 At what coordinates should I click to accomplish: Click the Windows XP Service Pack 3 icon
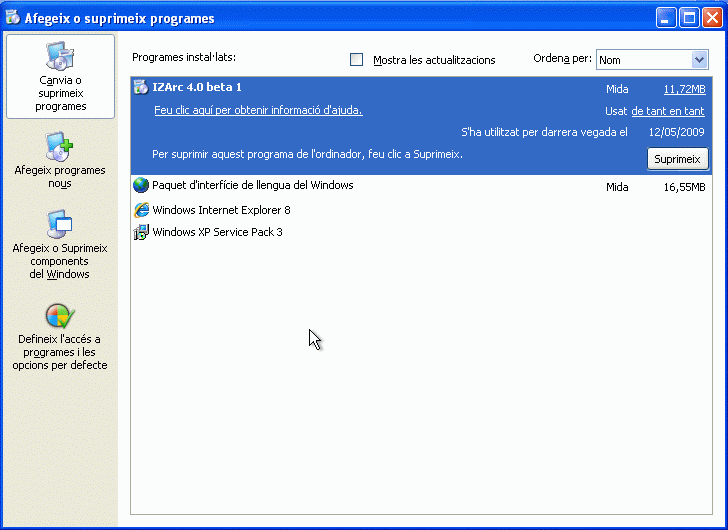coord(141,232)
